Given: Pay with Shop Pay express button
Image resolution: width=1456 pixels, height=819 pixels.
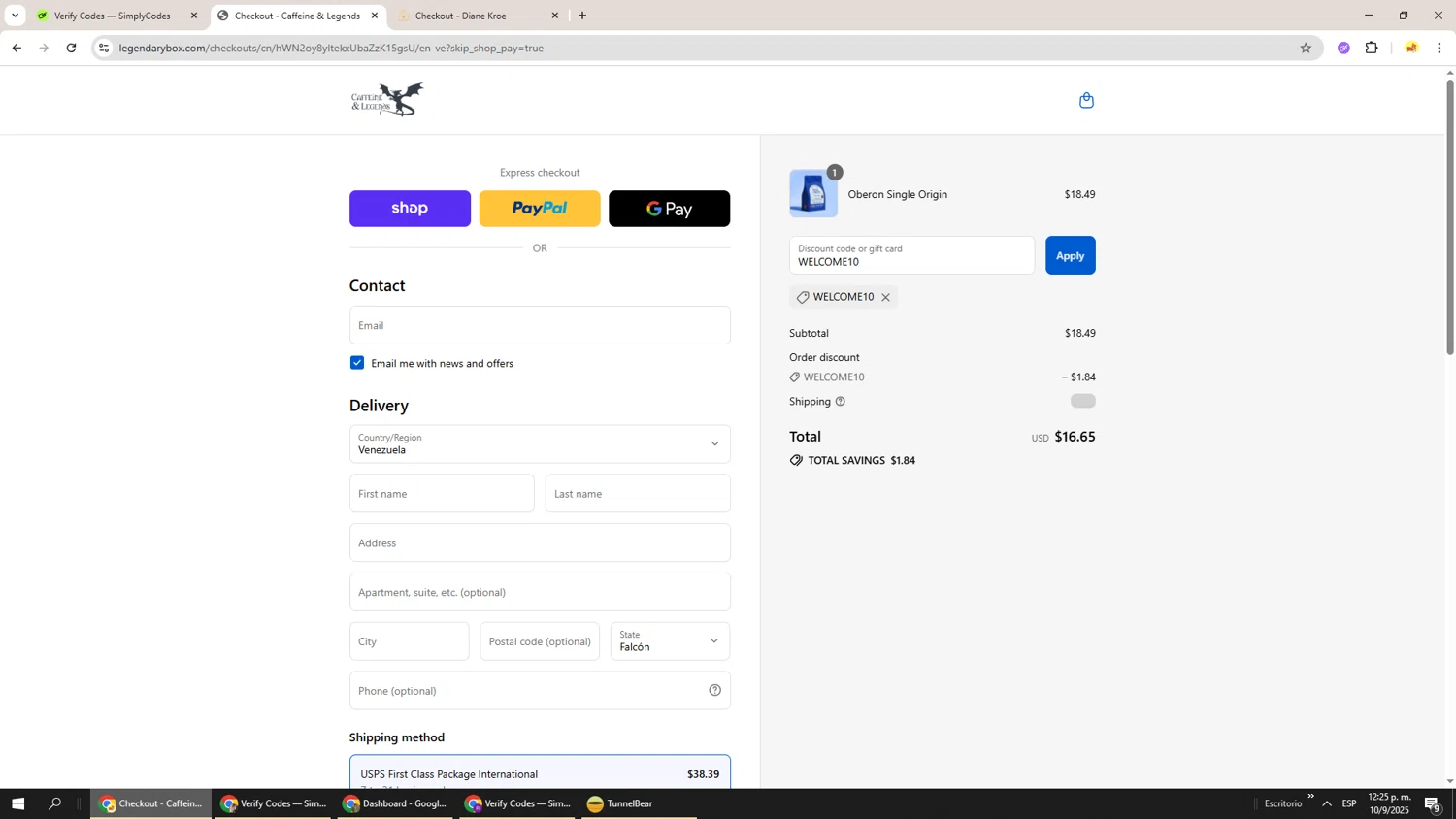Looking at the screenshot, I should click(x=410, y=209).
